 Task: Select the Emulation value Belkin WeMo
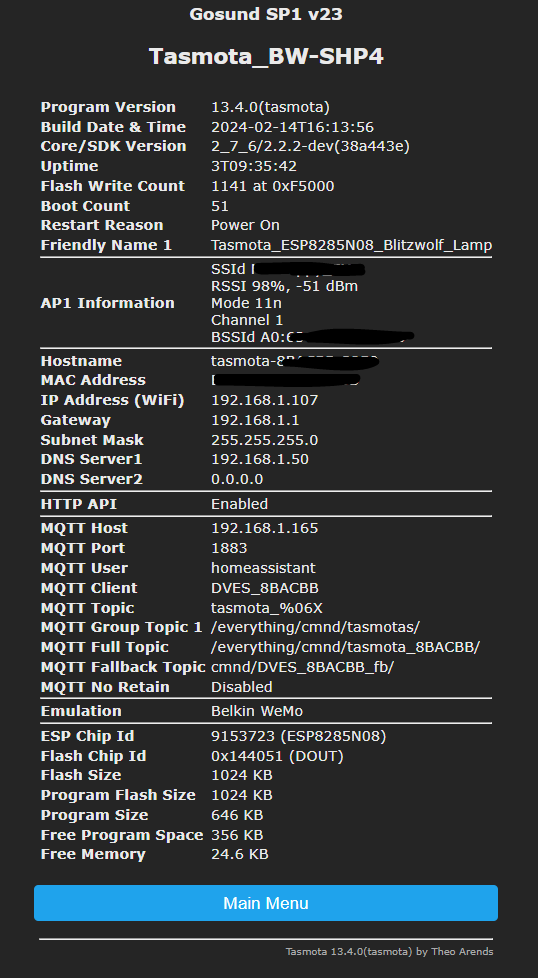click(x=257, y=711)
